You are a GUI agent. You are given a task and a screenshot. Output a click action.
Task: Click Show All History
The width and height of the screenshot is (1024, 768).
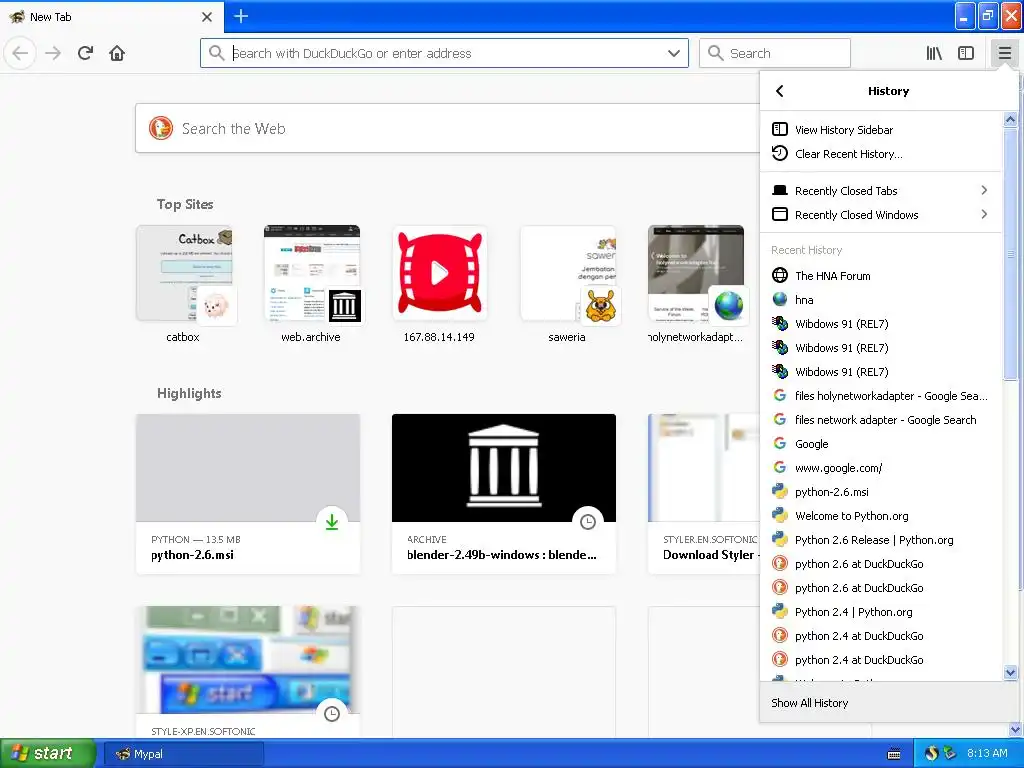889,703
